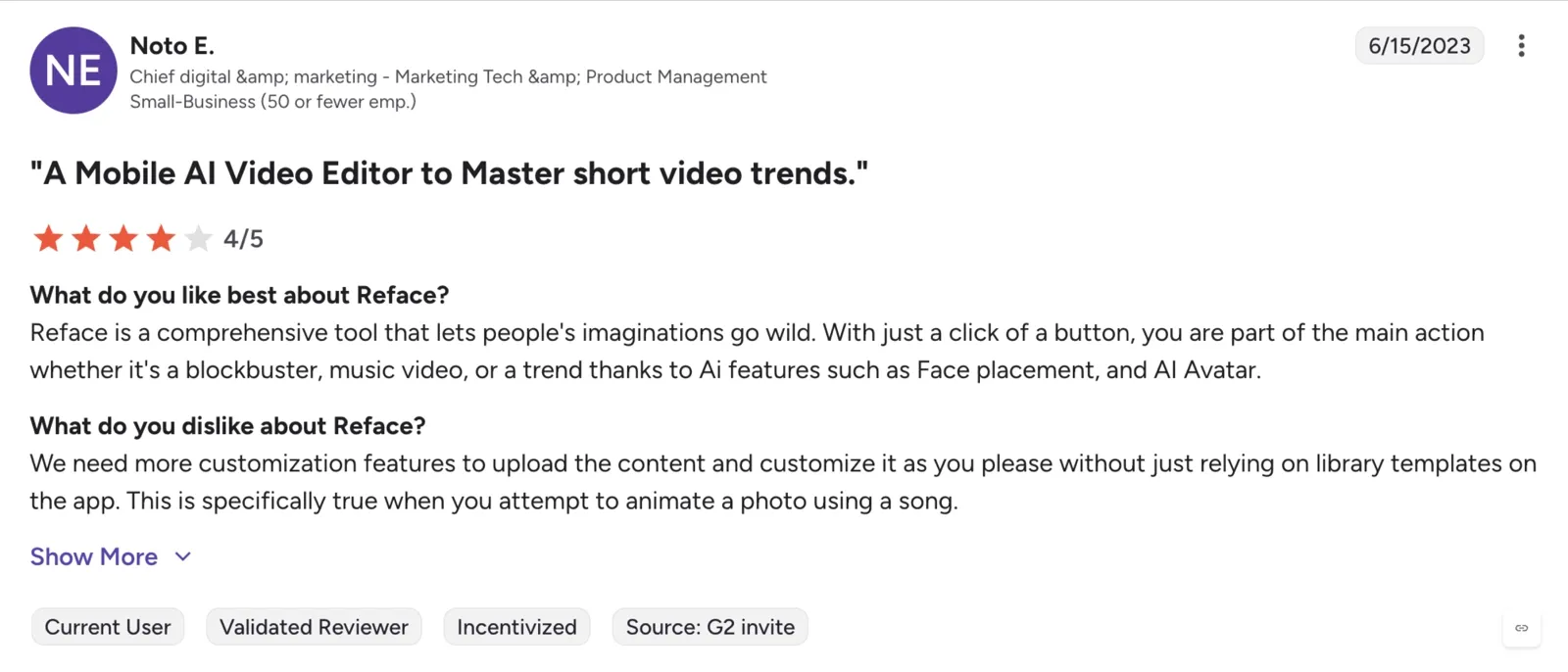
Task: Click the reviewer job title line
Action: click(x=448, y=76)
